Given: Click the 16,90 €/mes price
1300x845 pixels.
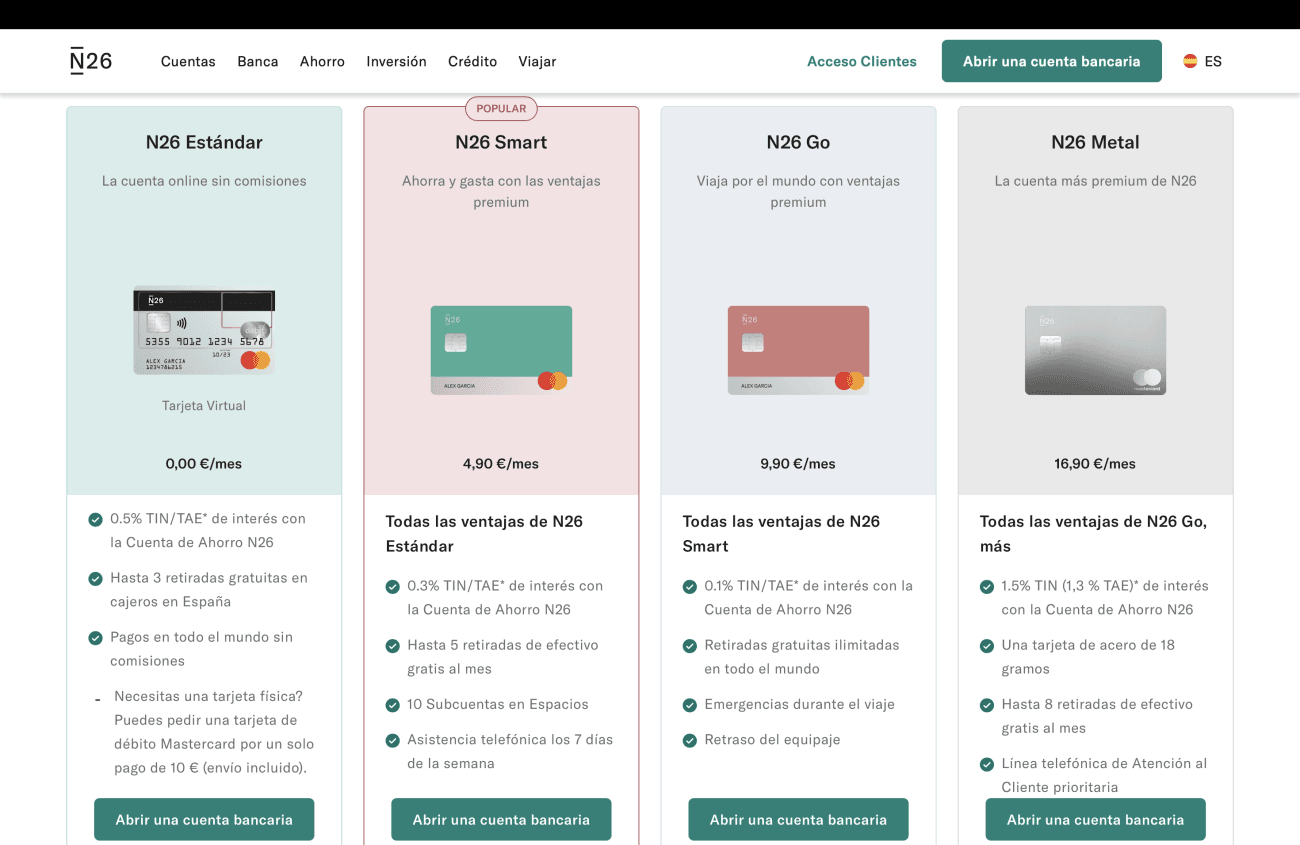Looking at the screenshot, I should pyautogui.click(x=1095, y=463).
